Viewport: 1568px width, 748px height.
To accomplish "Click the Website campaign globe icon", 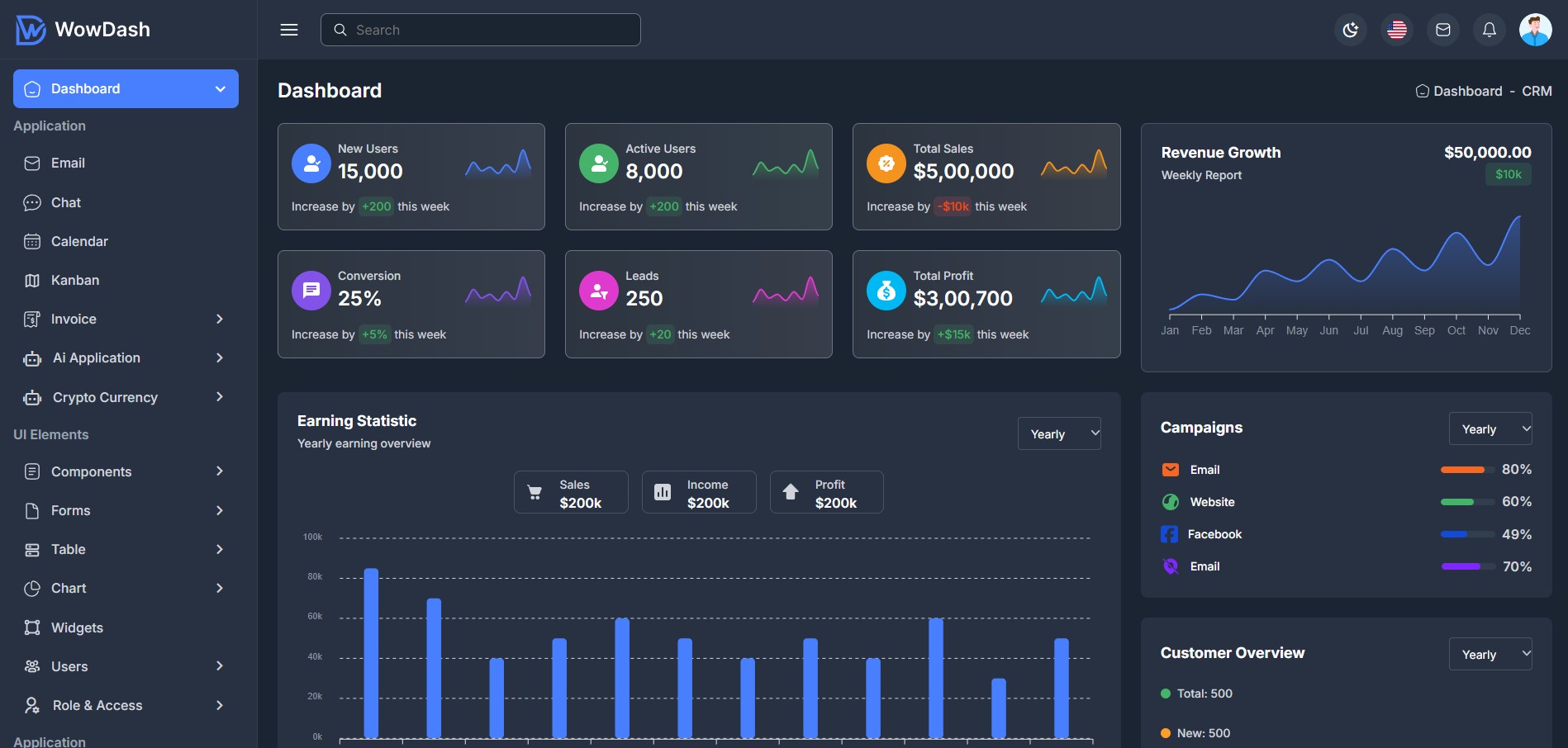I will (1171, 502).
